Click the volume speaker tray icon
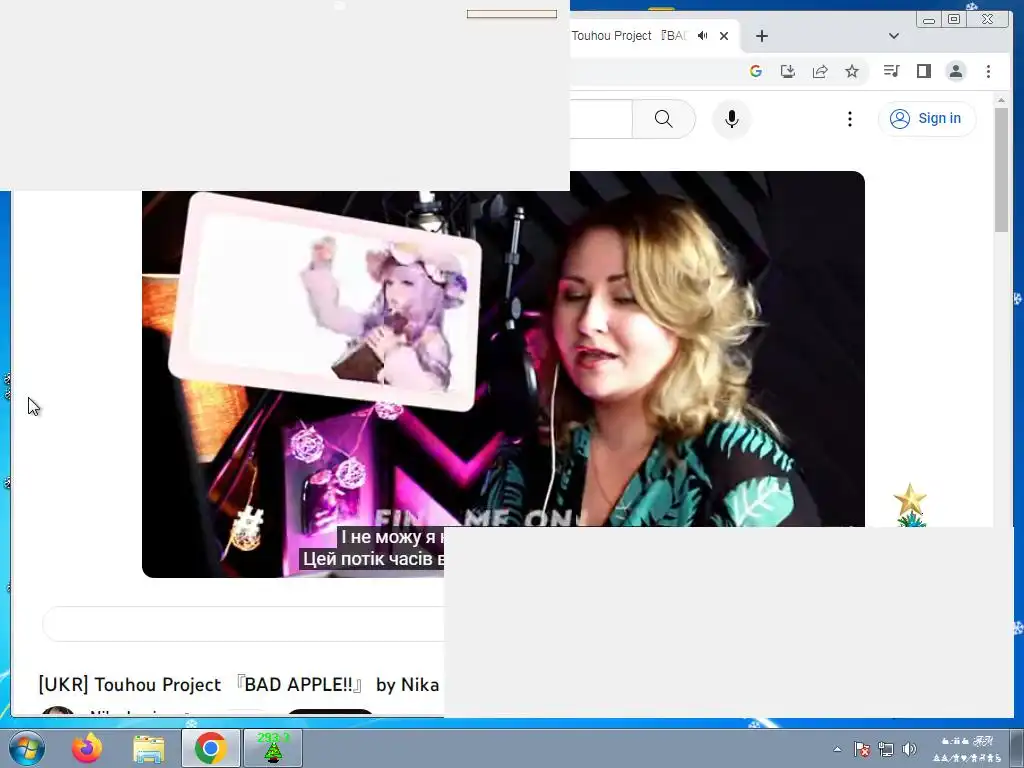The width and height of the screenshot is (1024, 768). tap(909, 749)
